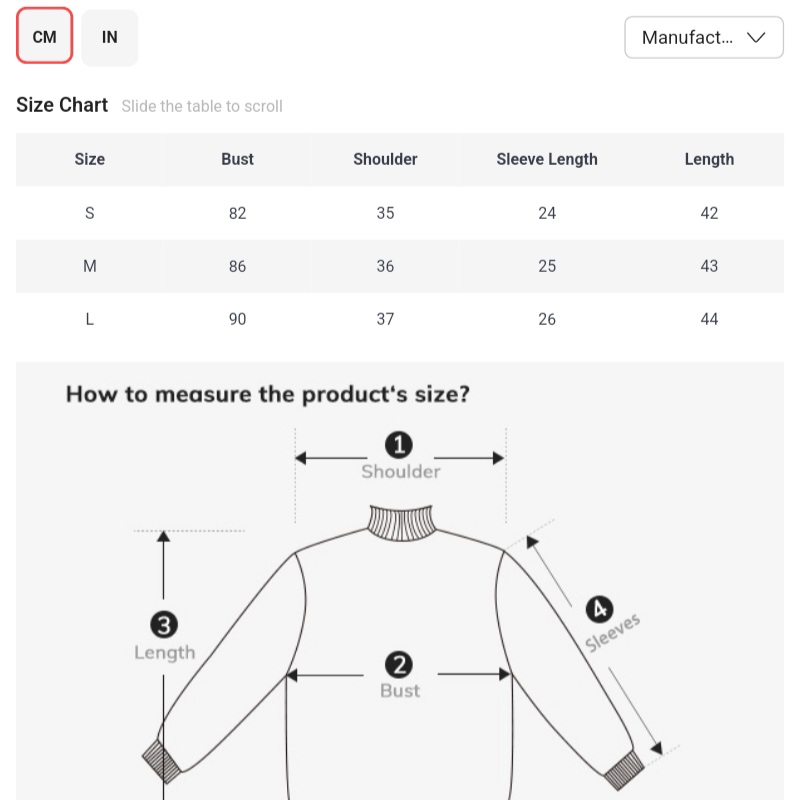Image resolution: width=800 pixels, height=800 pixels.
Task: Switch units to IN
Action: [x=110, y=37]
